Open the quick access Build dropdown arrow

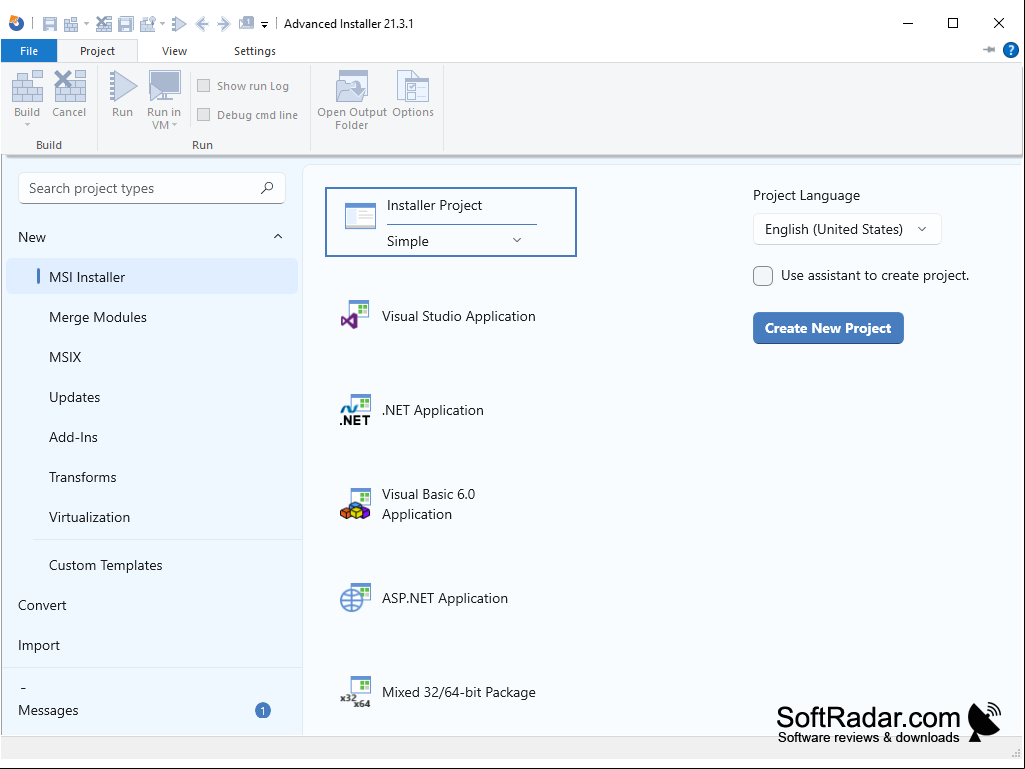pos(86,24)
